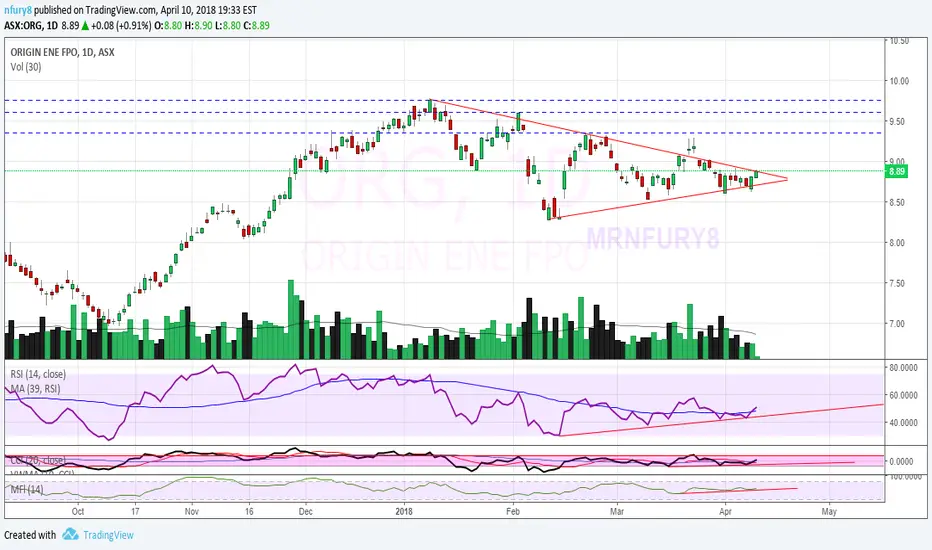Click the TradingView cloud logo icon

pyautogui.click(x=70, y=534)
